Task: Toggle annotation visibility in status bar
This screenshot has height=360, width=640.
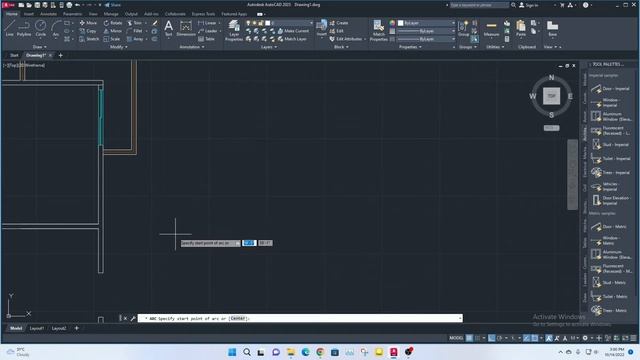Action: click(x=549, y=338)
